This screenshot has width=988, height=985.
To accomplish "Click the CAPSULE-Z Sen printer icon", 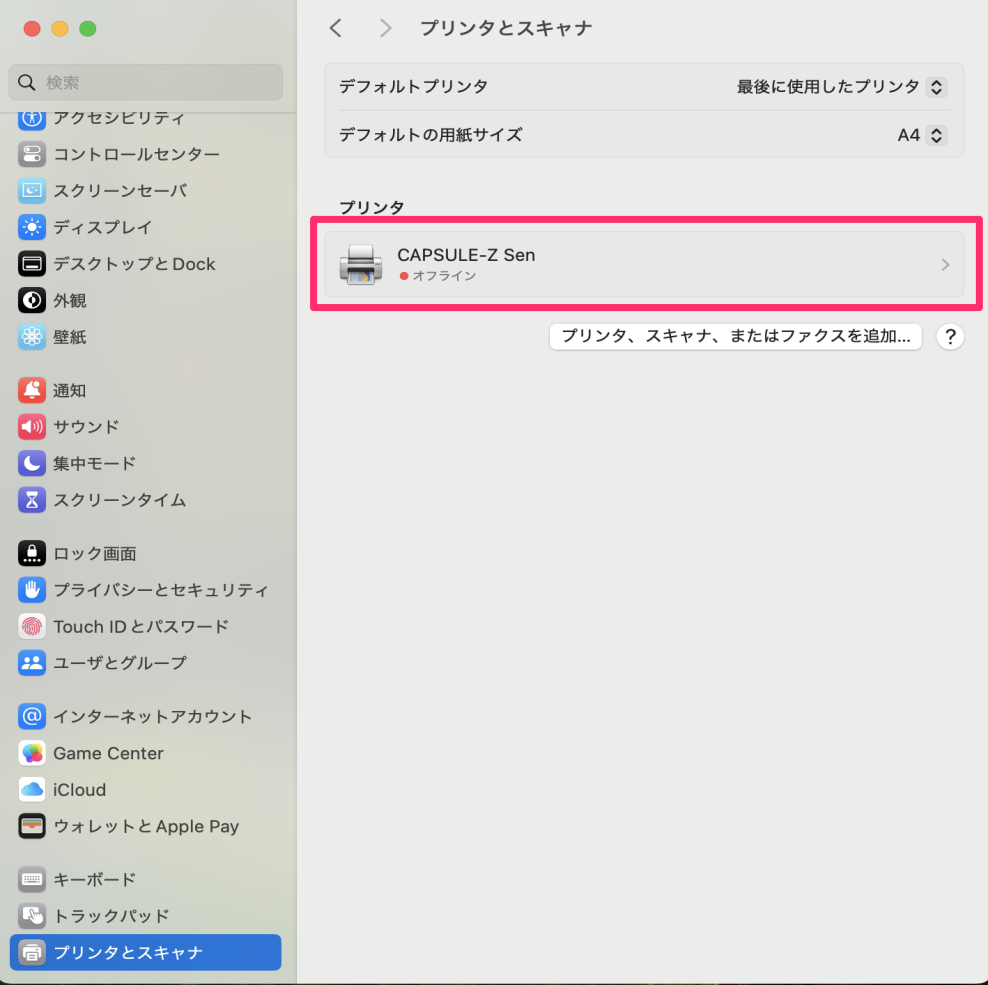I will pyautogui.click(x=360, y=265).
